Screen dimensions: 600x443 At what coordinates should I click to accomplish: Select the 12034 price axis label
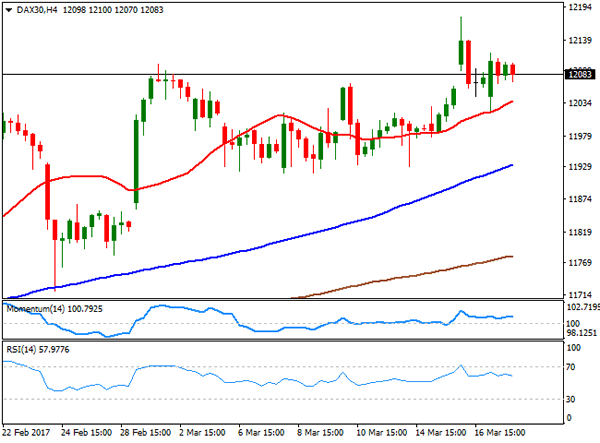(x=580, y=103)
